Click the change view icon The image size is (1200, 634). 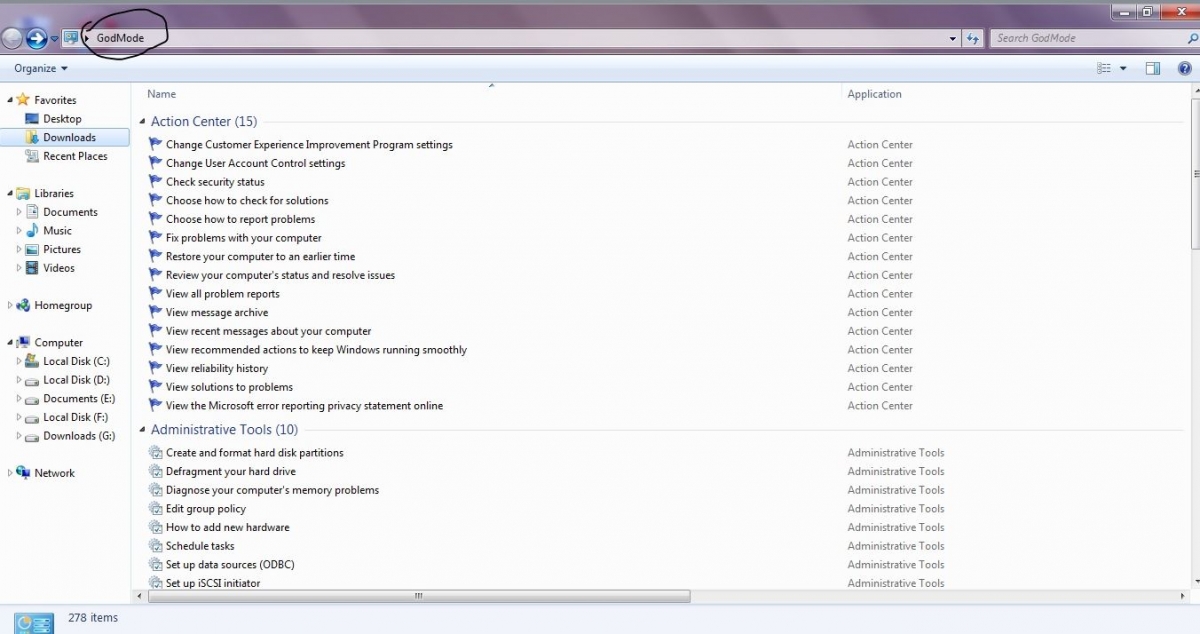[x=1104, y=68]
